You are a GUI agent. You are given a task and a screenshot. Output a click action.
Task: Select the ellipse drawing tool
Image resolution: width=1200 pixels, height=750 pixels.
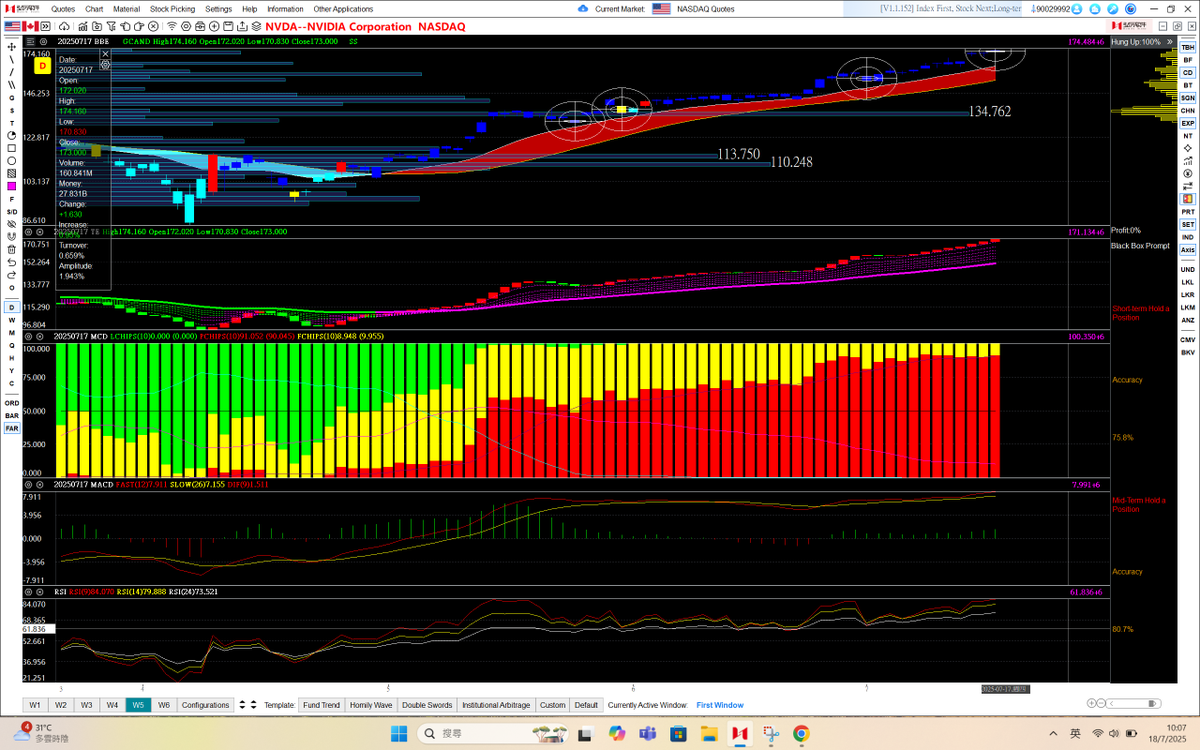[x=12, y=160]
